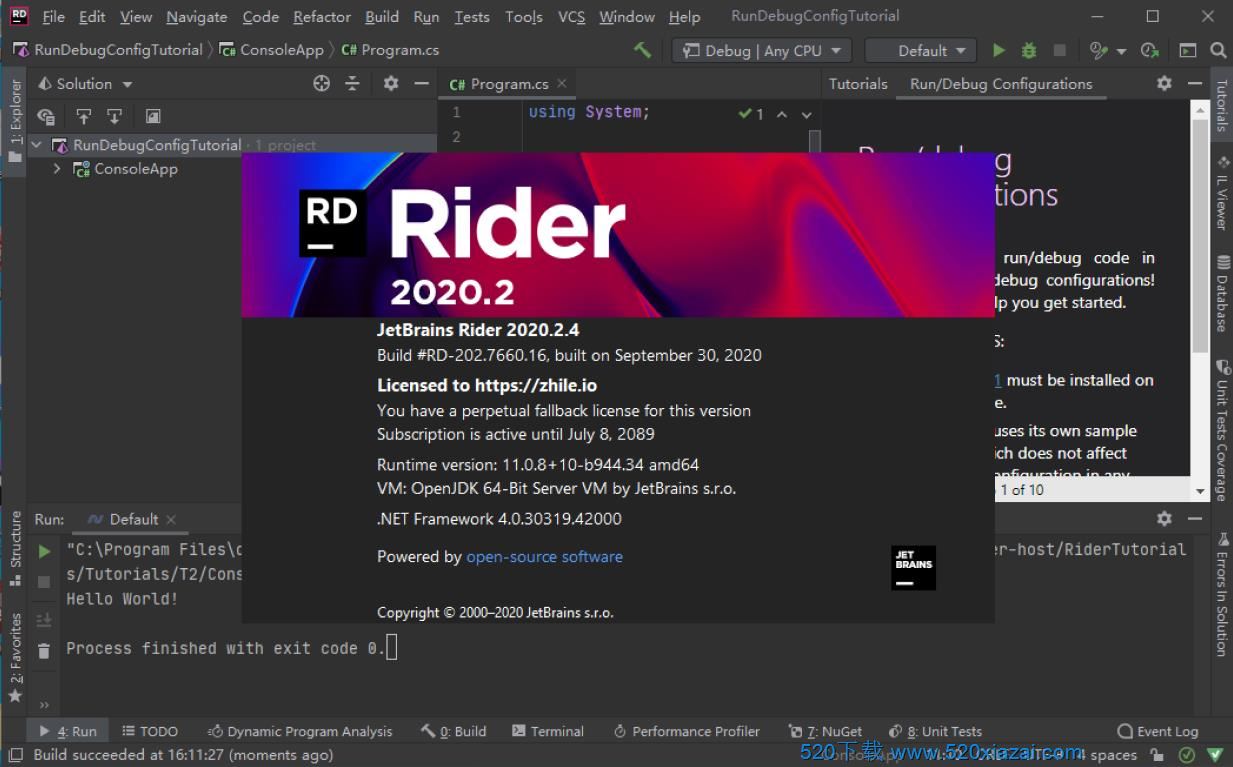The width and height of the screenshot is (1233, 767).
Task: Collapse the RunDebugConfigTutorial solution node
Action: (37, 145)
